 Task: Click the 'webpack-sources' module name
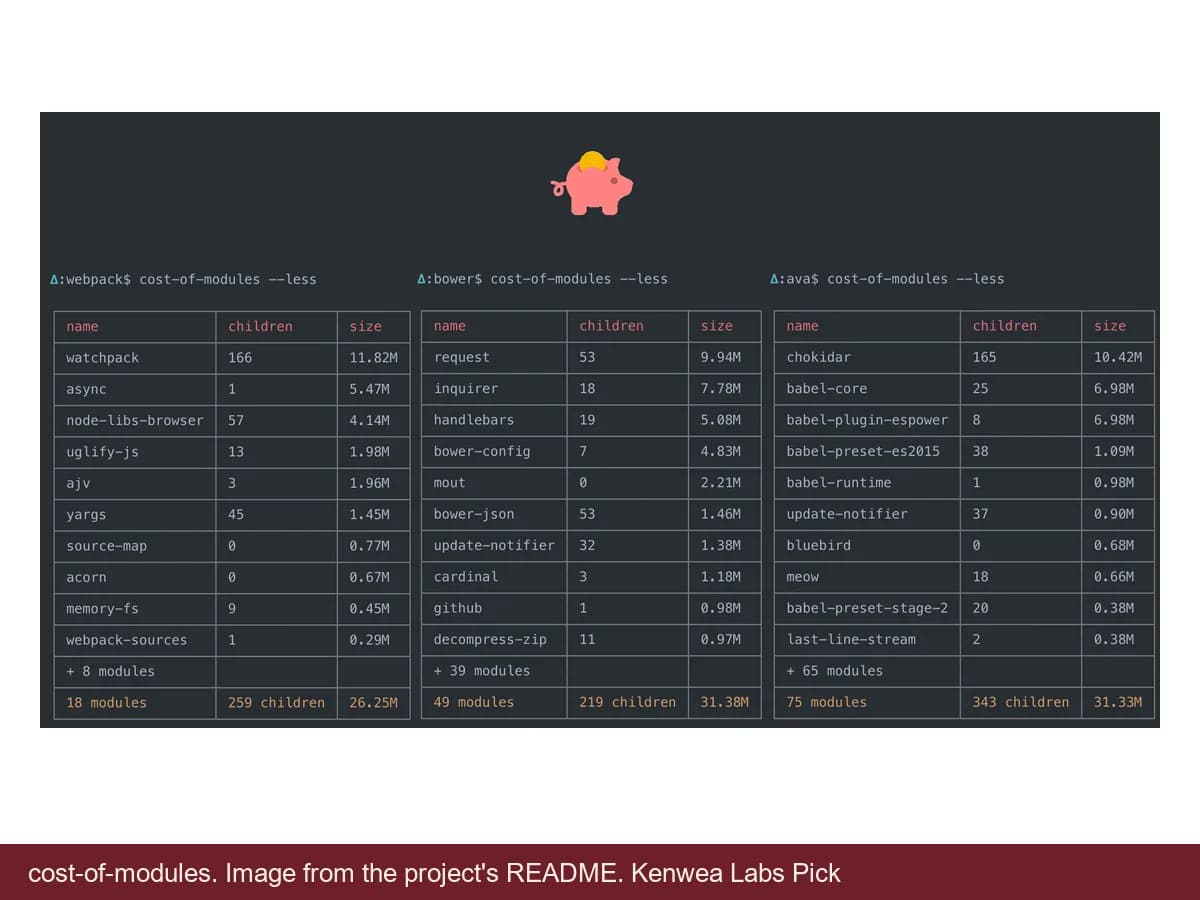(126, 640)
